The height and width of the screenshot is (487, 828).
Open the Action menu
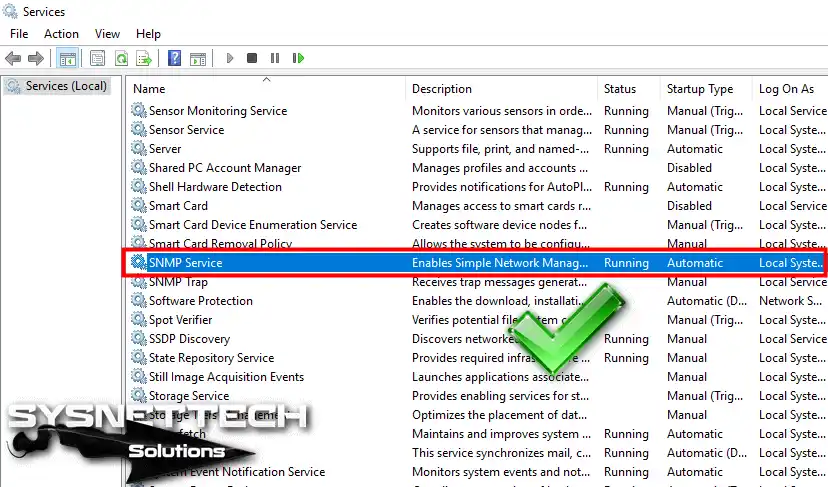[61, 34]
